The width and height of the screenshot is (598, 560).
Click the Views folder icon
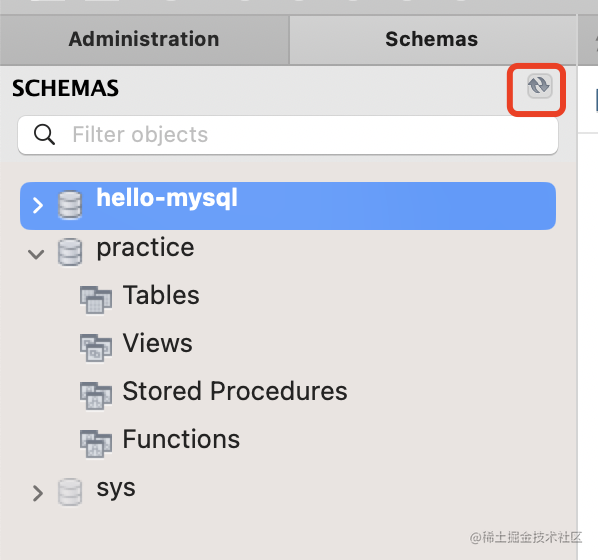[96, 348]
